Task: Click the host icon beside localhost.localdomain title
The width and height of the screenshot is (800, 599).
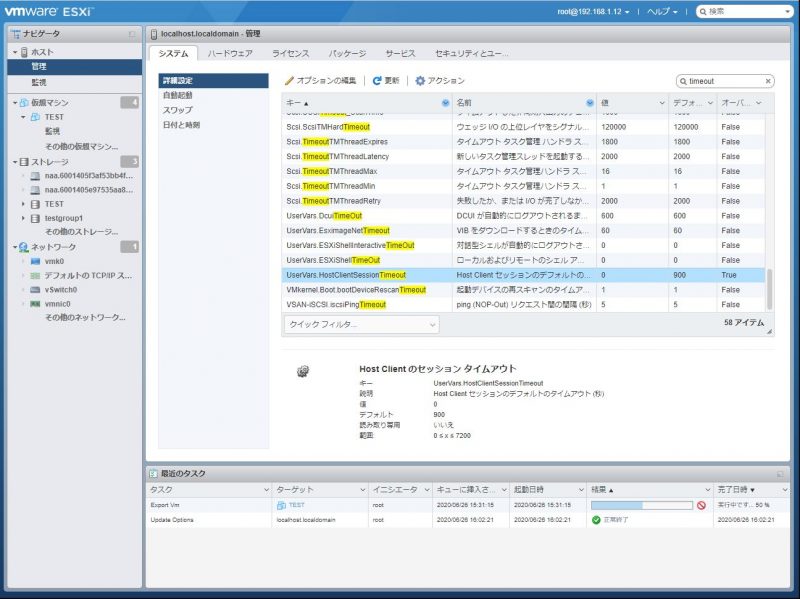Action: (x=154, y=34)
